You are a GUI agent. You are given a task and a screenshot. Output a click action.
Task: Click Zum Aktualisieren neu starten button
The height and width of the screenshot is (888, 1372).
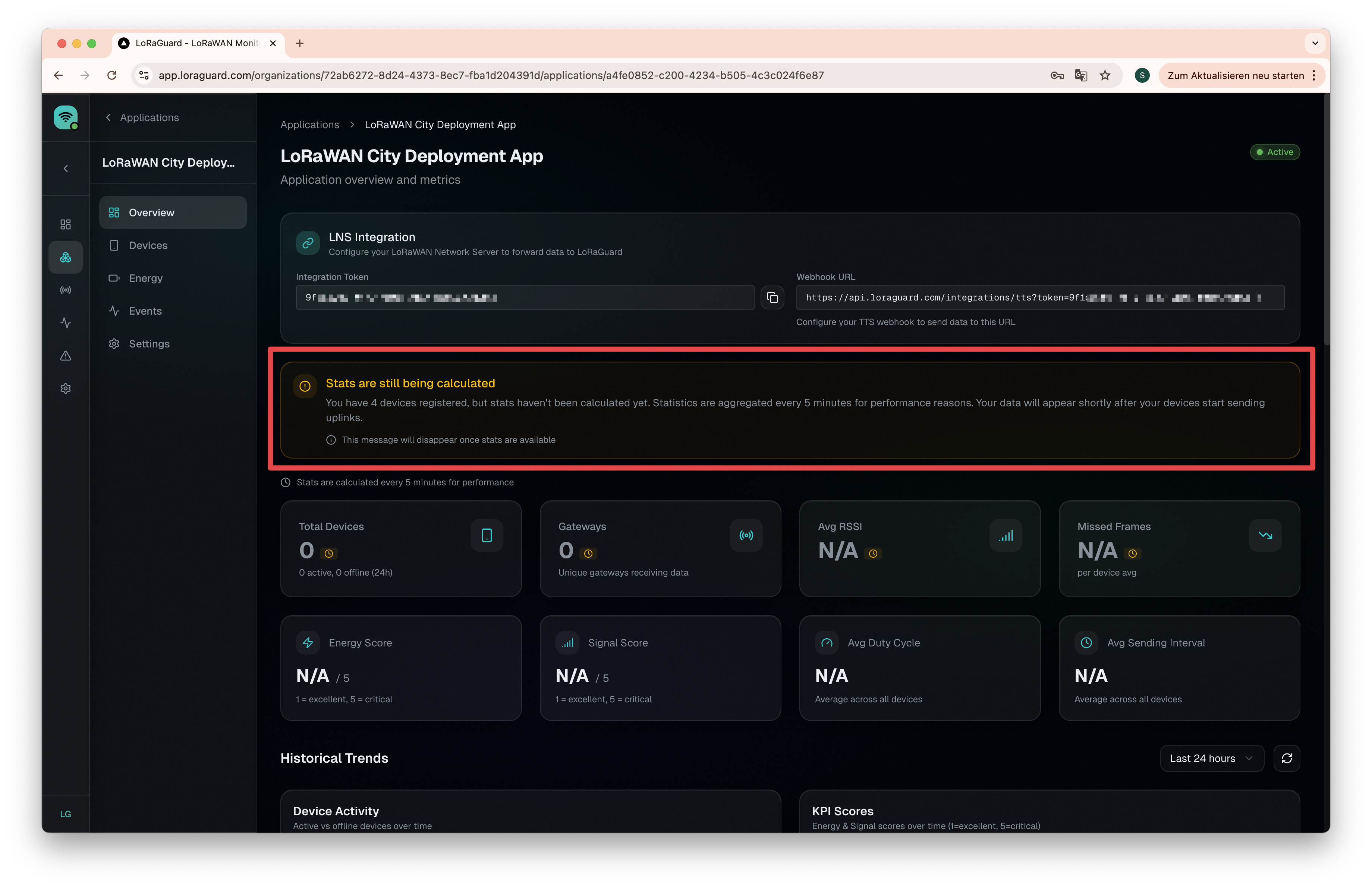(1235, 75)
